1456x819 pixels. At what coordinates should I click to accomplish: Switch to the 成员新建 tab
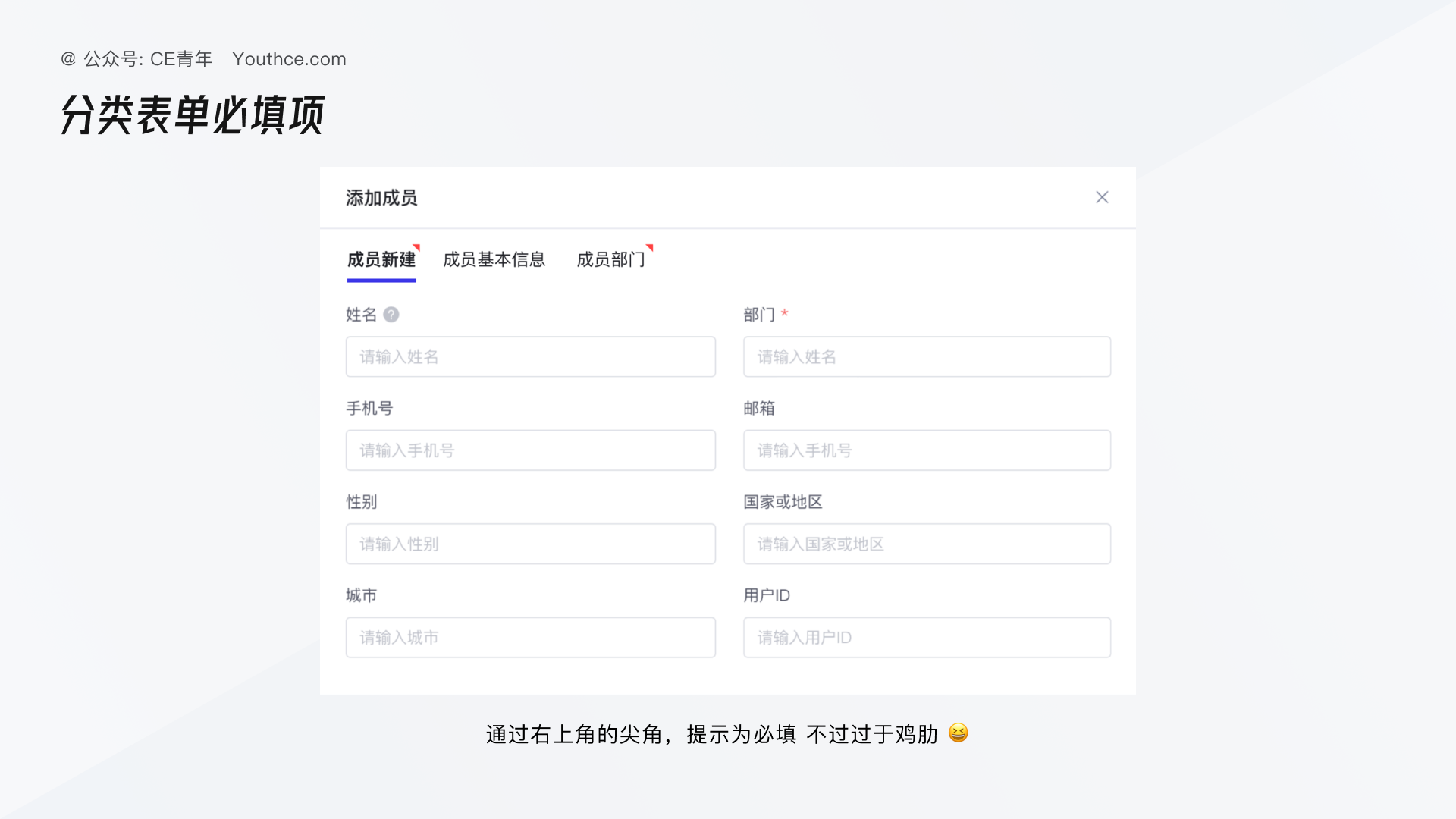click(x=381, y=259)
